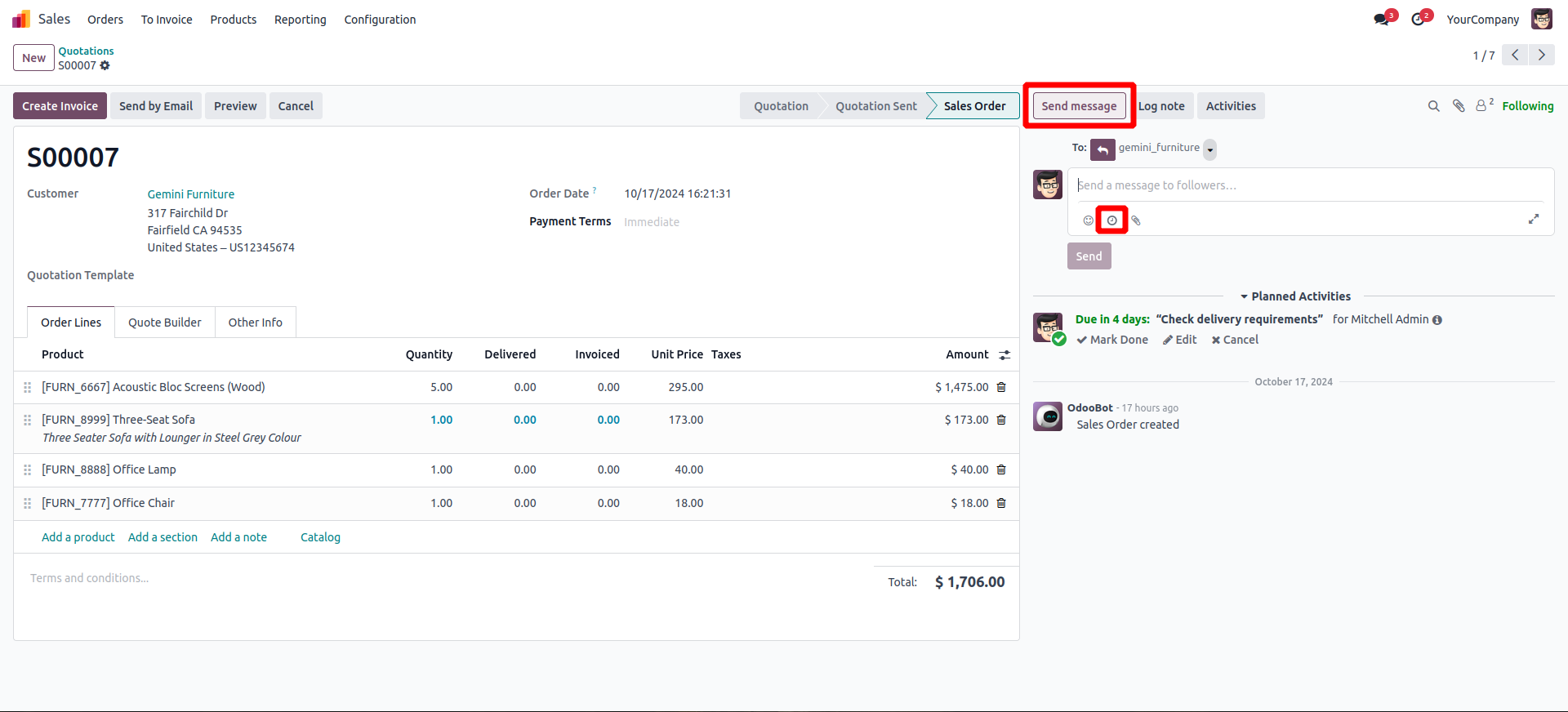This screenshot has height=712, width=1568.
Task: Click the Send message button
Action: click(1079, 106)
